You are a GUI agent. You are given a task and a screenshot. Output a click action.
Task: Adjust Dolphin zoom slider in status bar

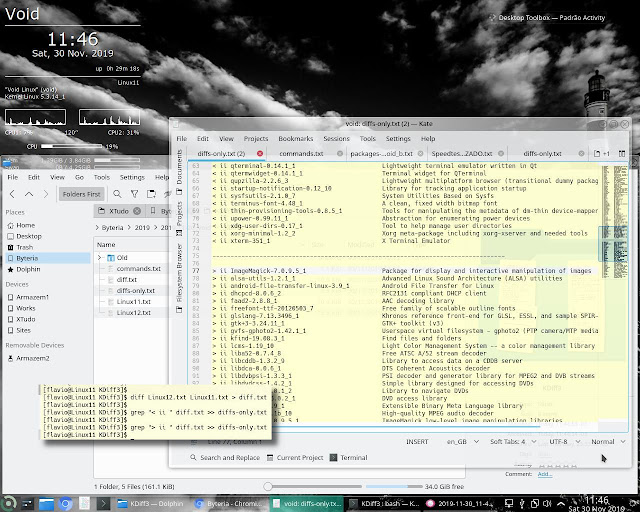[314, 487]
